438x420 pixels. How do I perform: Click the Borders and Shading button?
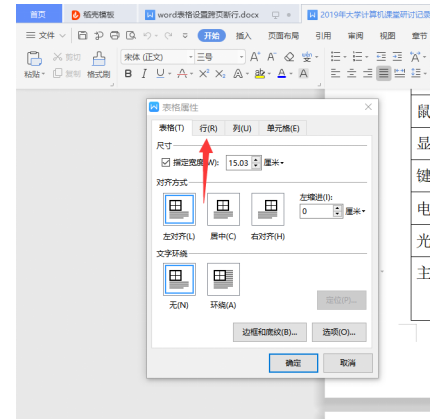click(x=270, y=332)
